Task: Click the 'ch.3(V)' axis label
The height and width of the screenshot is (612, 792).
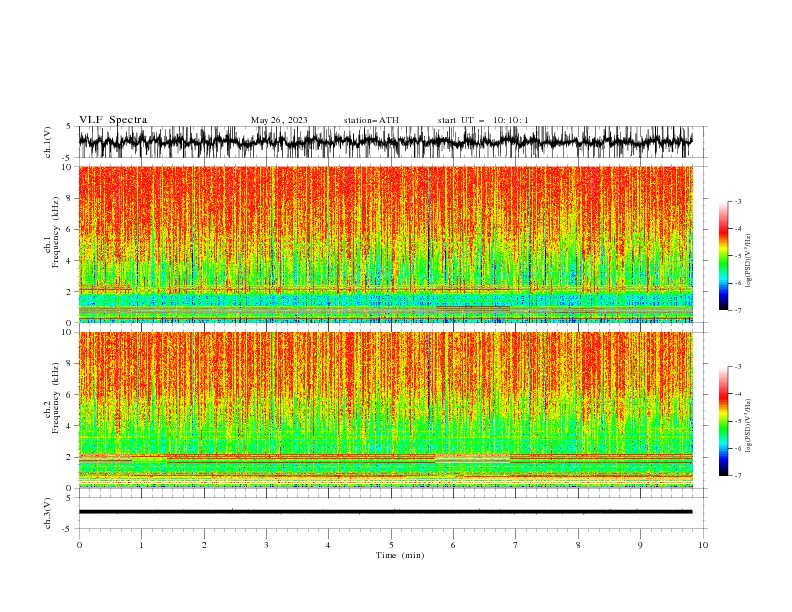Action: [48, 513]
